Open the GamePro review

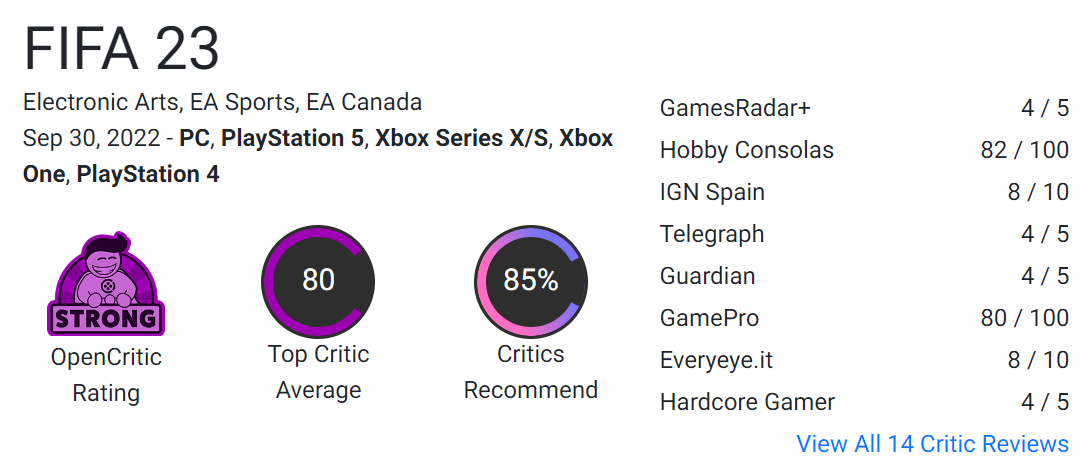point(709,318)
